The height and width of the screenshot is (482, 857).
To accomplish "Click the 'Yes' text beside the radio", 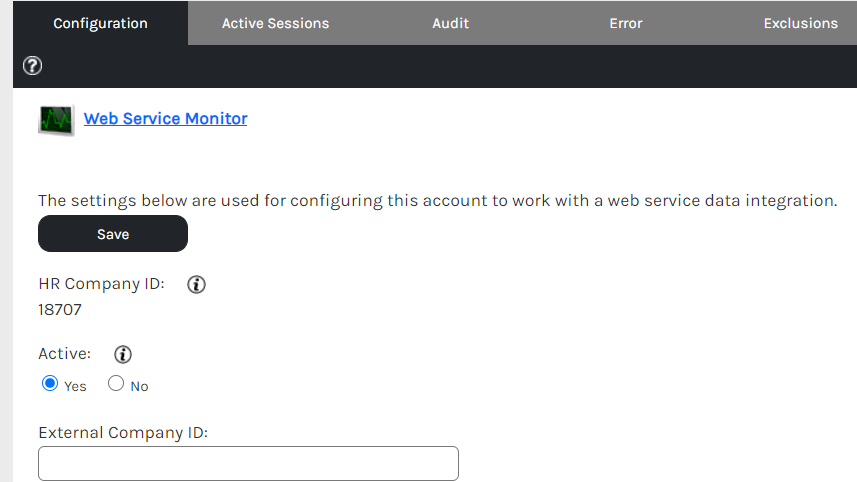I will coord(76,386).
